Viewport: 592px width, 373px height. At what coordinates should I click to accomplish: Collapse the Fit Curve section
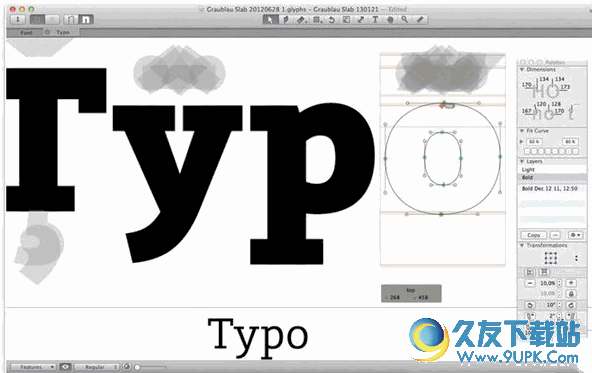point(522,131)
